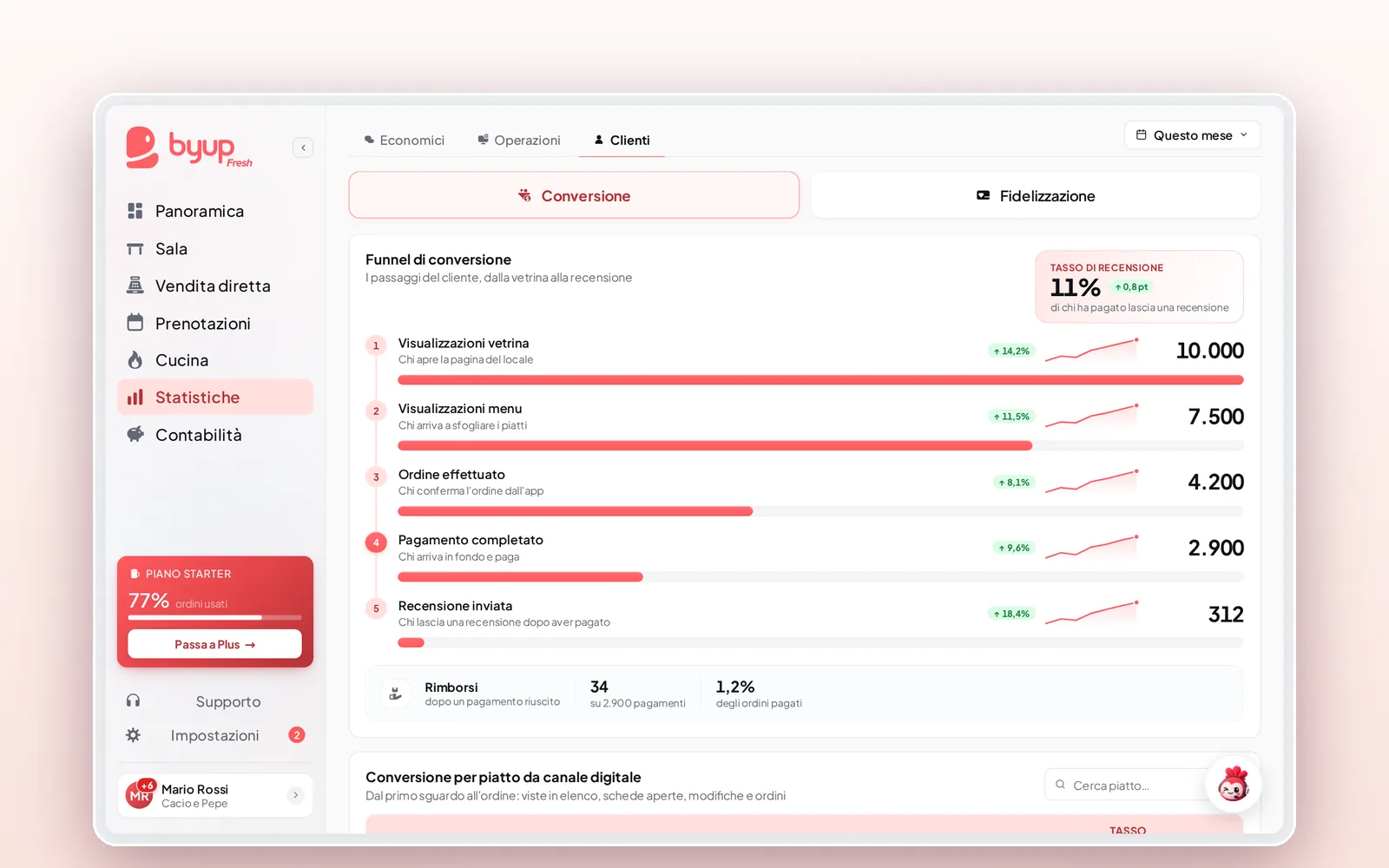Open Prenotazioni in the sidebar
The image size is (1389, 868).
point(215,323)
